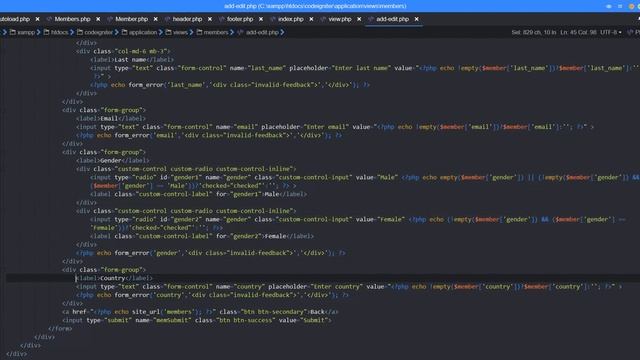Close the index.php tab
640x360 pixels.
[311, 19]
